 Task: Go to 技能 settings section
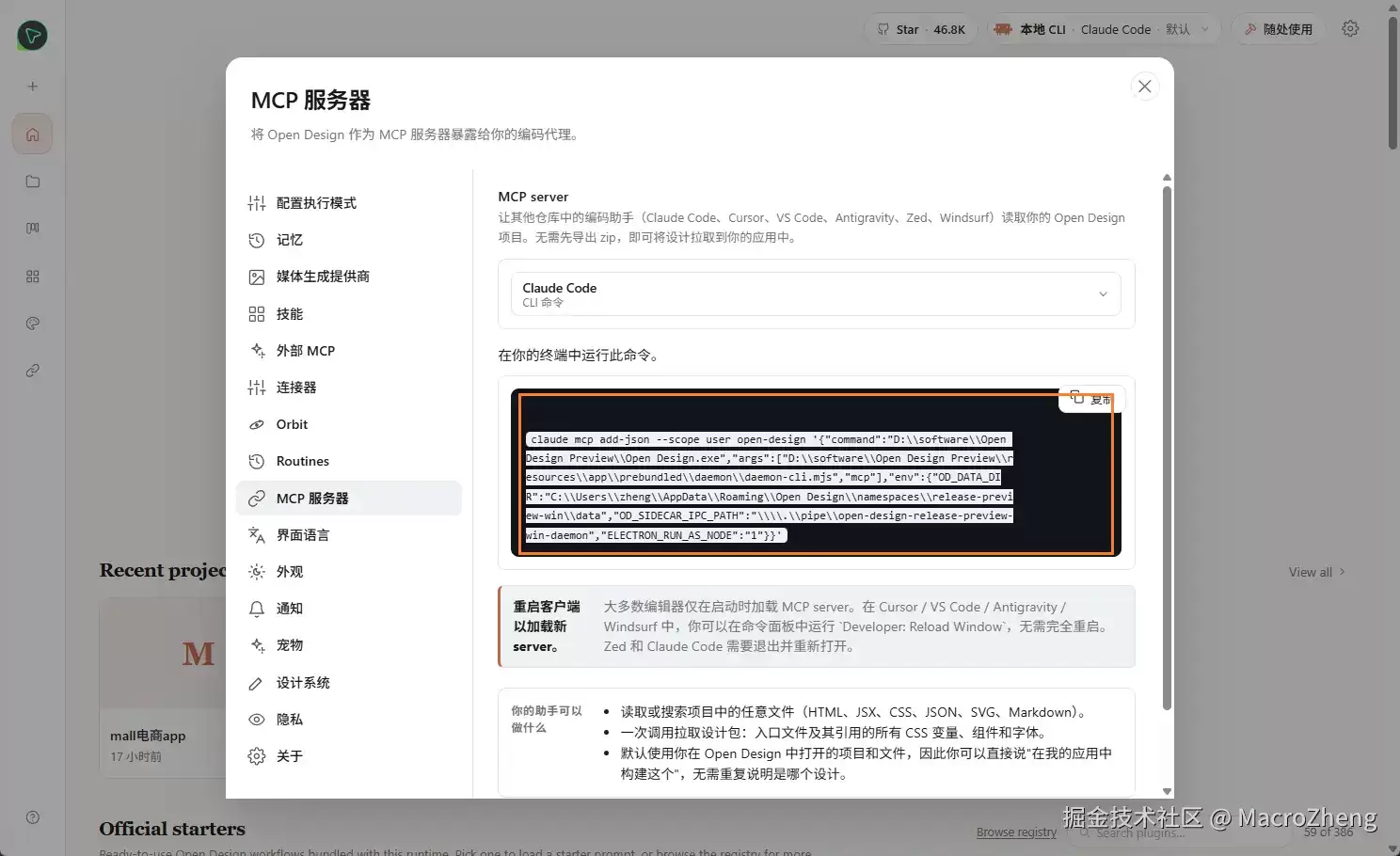click(348, 314)
